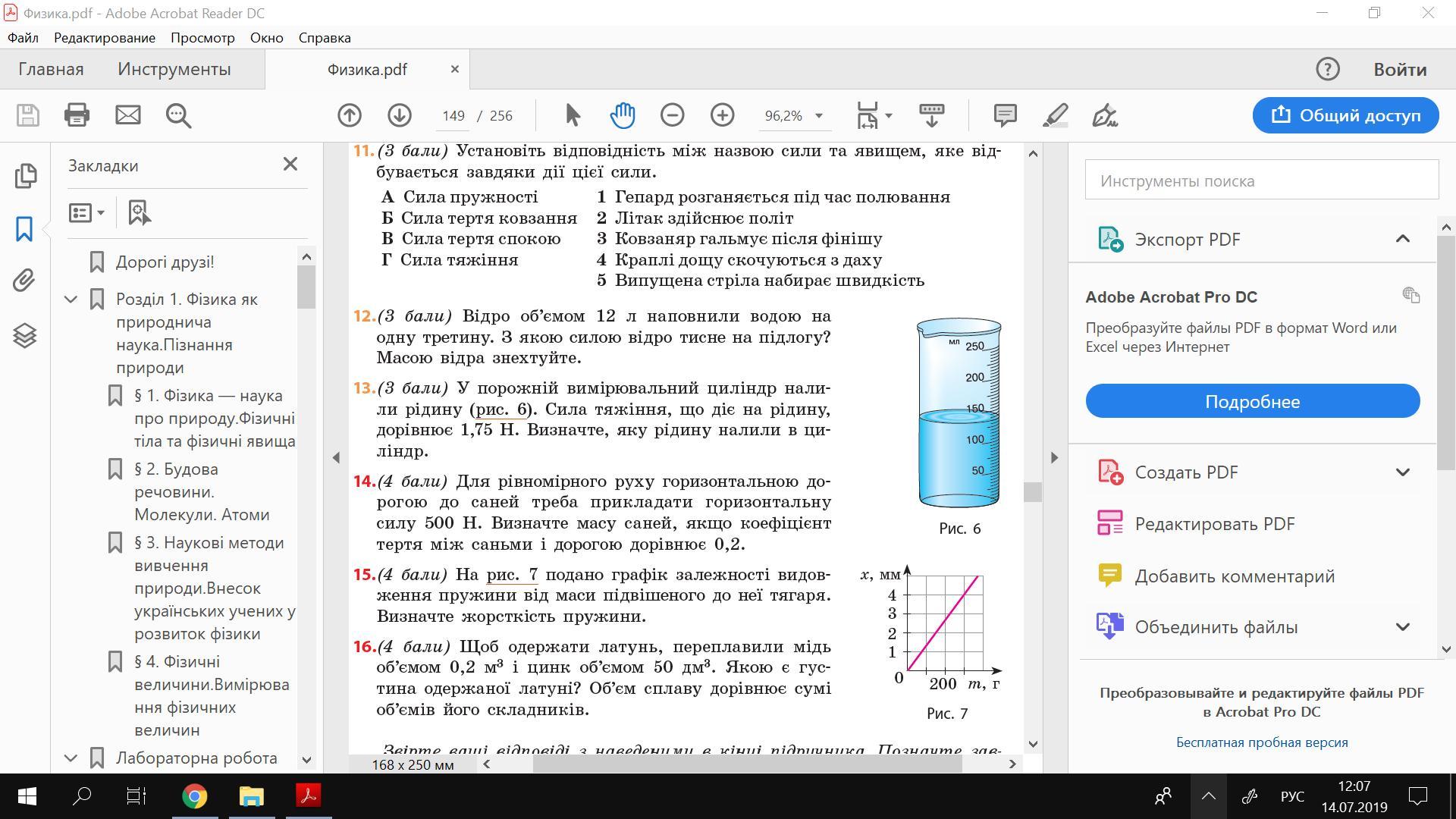Click the рис. 6 figure link
The image size is (1456, 819).
[x=501, y=409]
